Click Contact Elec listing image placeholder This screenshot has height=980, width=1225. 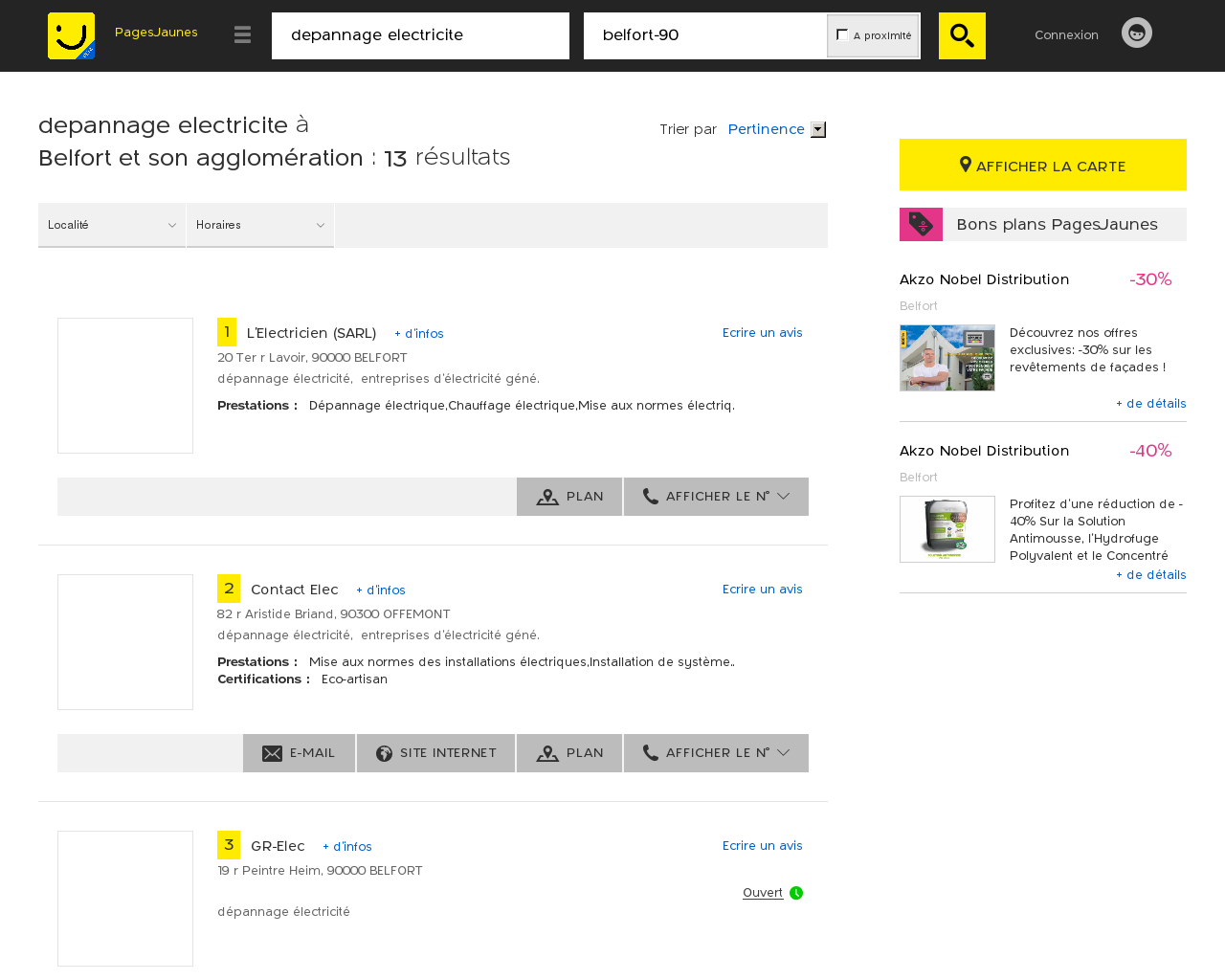coord(125,642)
